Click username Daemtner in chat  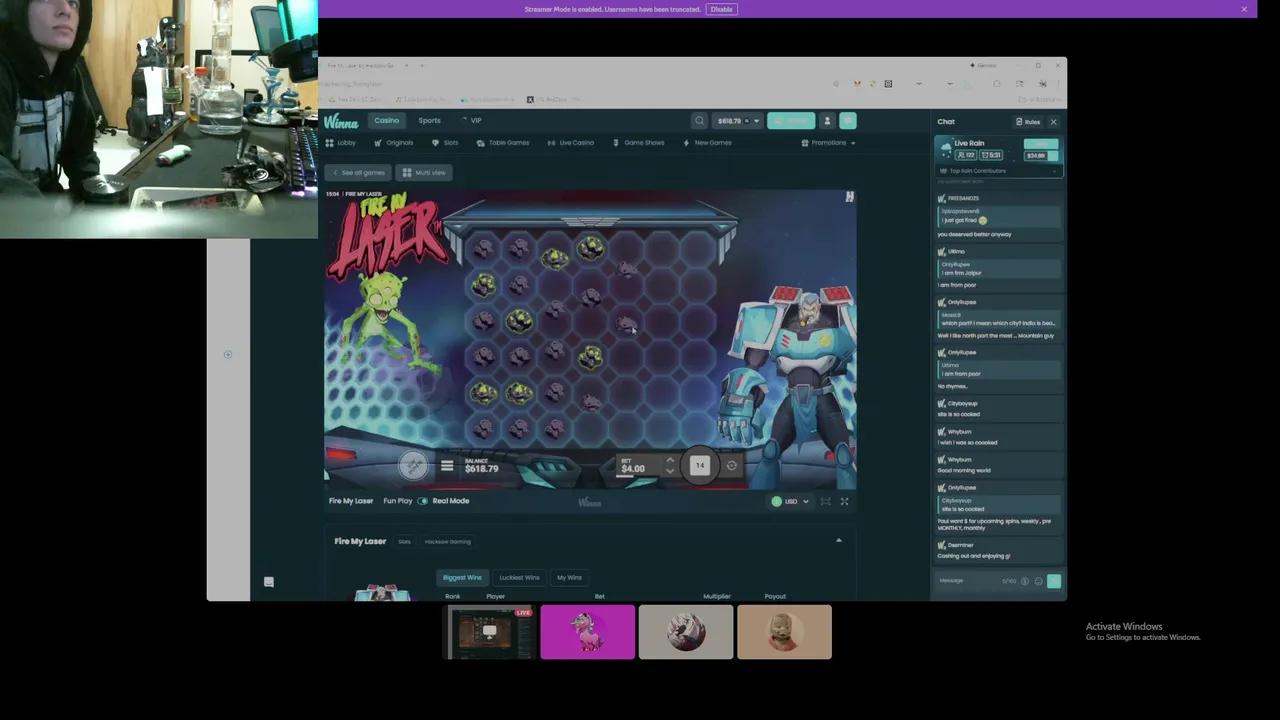point(960,545)
